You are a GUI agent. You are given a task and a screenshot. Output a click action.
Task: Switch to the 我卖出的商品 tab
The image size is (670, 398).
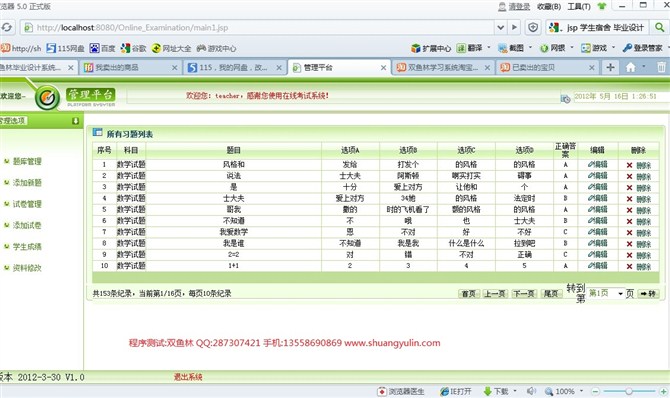[x=130, y=68]
